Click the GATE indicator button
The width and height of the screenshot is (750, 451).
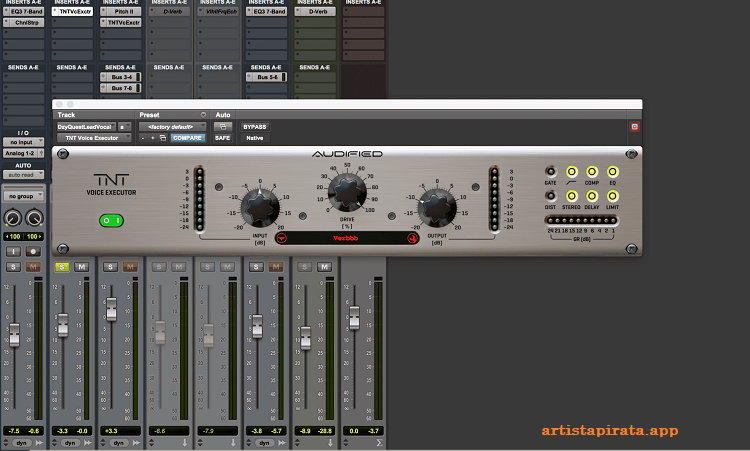tap(551, 172)
